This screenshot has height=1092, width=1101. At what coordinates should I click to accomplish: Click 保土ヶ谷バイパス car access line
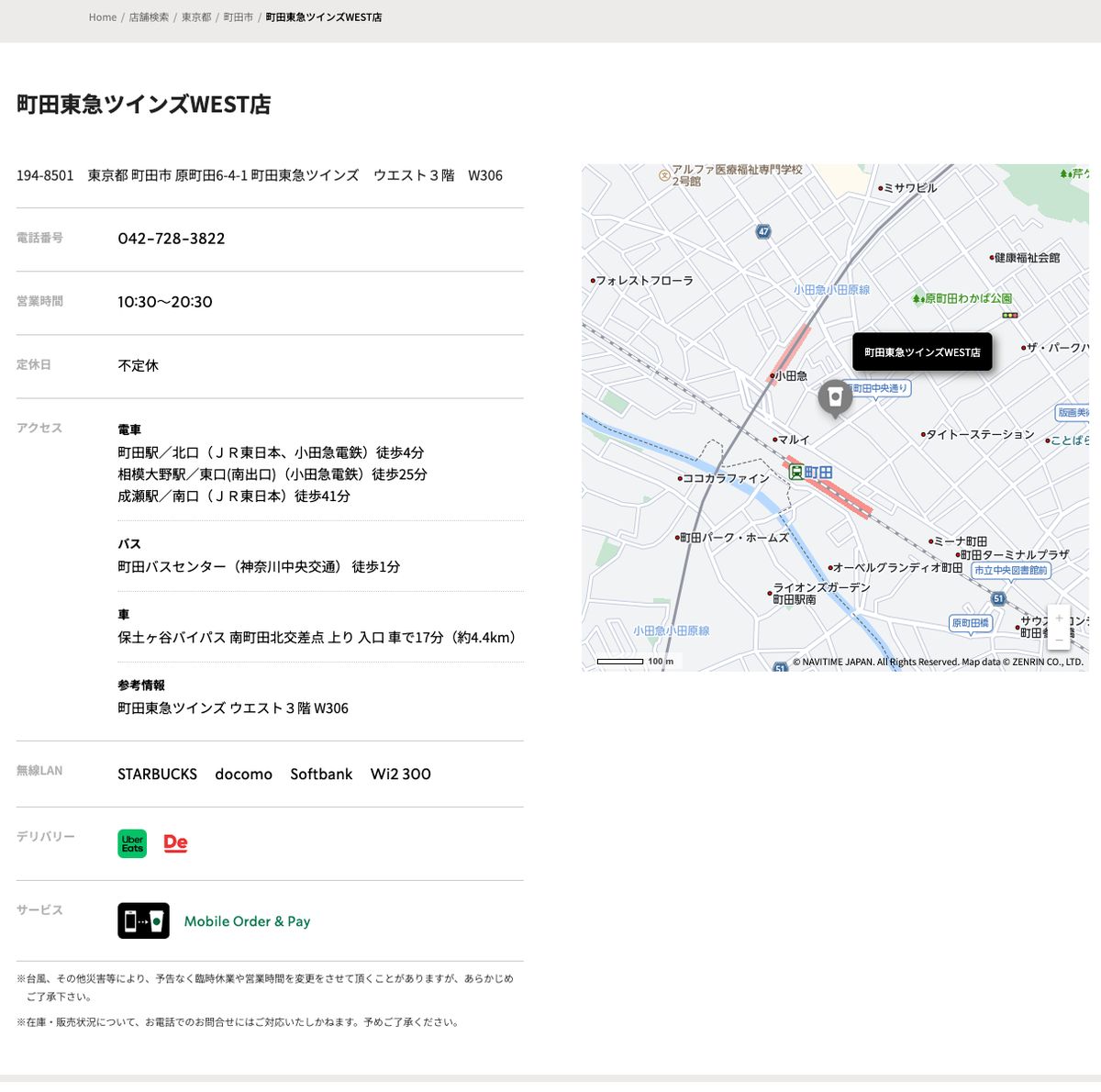coord(319,637)
